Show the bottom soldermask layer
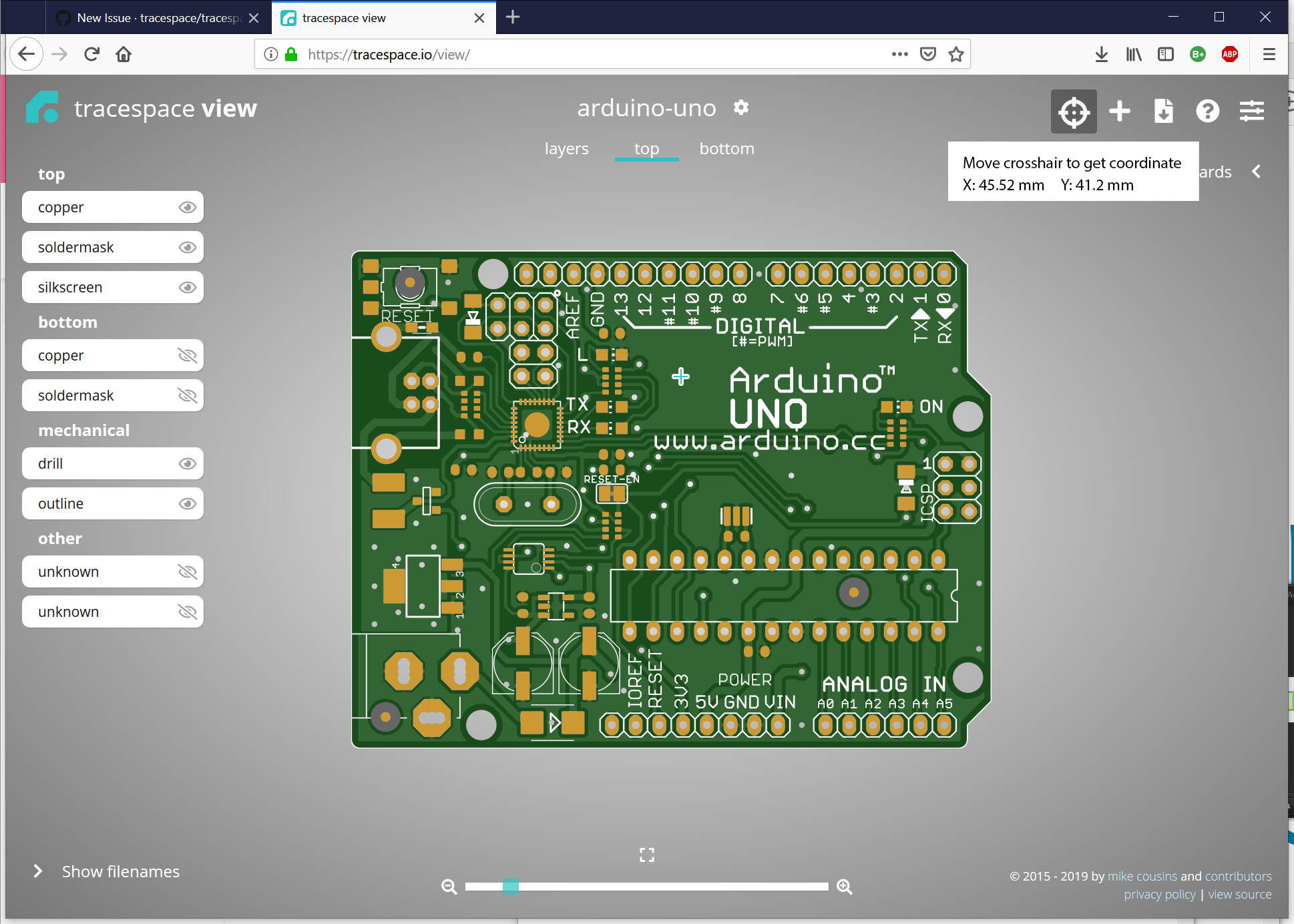Screen dimensions: 1294x924 pos(187,395)
